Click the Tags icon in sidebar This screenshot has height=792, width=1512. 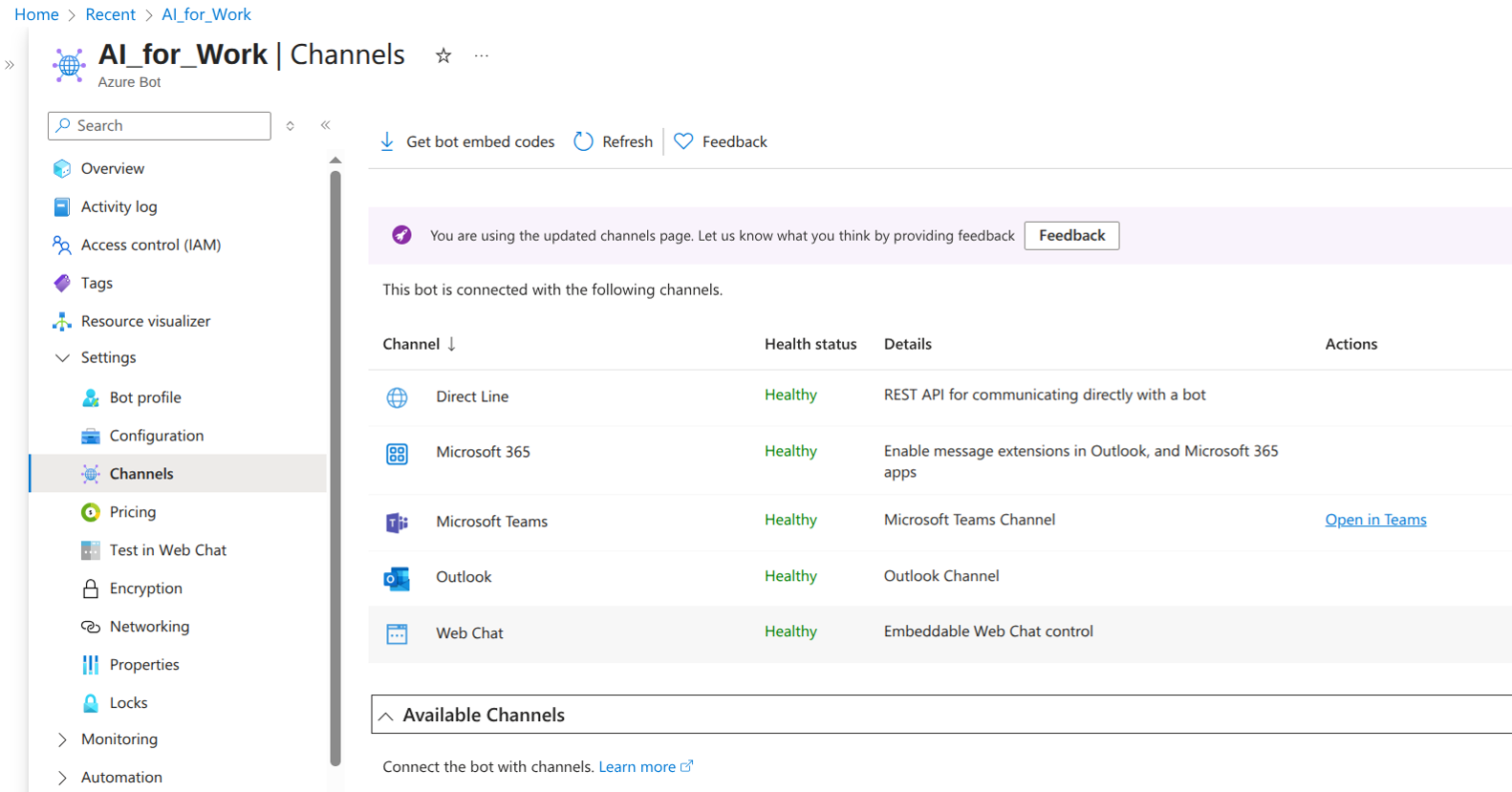(x=62, y=283)
